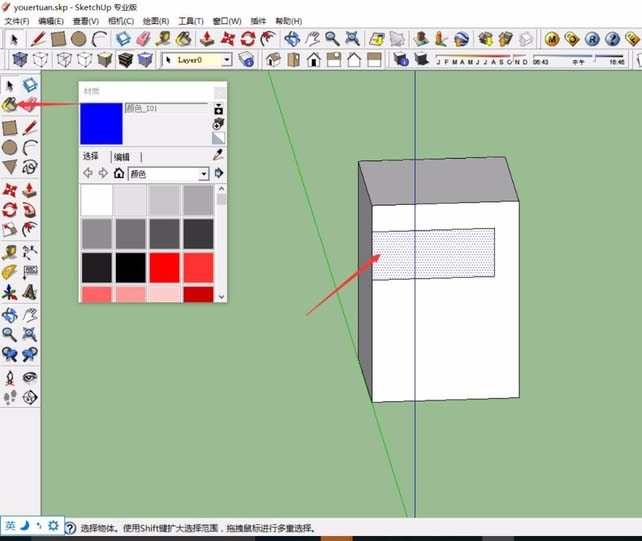Viewport: 642px width, 541px height.
Task: Open the Layer0 layer dropdown
Action: [x=226, y=60]
